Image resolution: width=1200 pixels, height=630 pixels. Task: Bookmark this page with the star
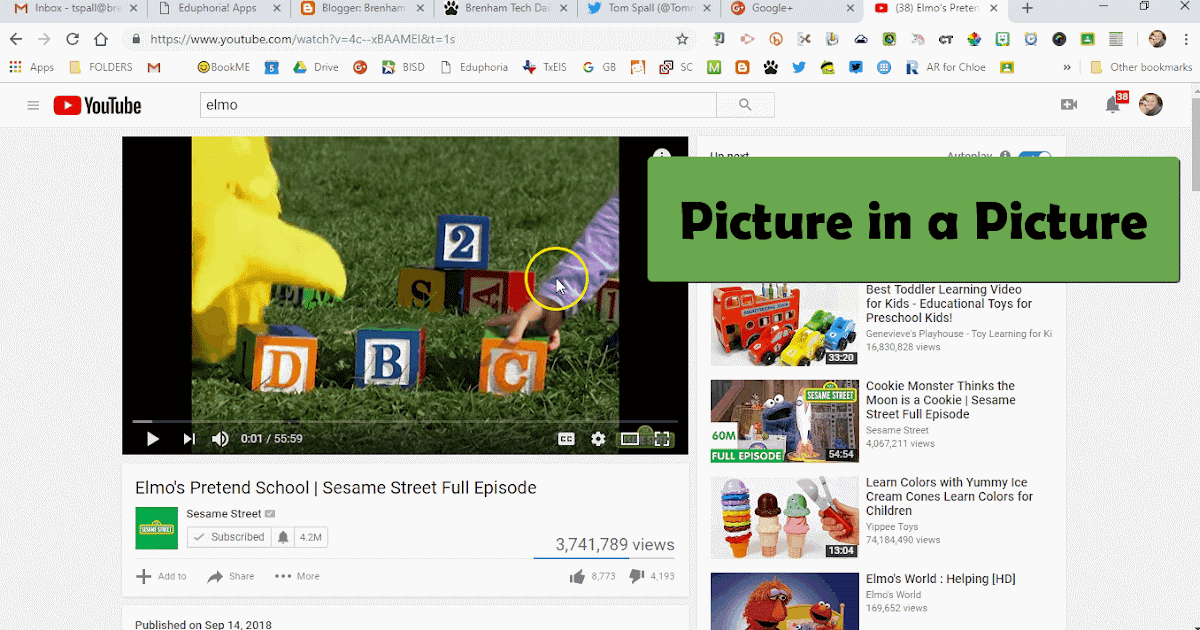[x=682, y=39]
